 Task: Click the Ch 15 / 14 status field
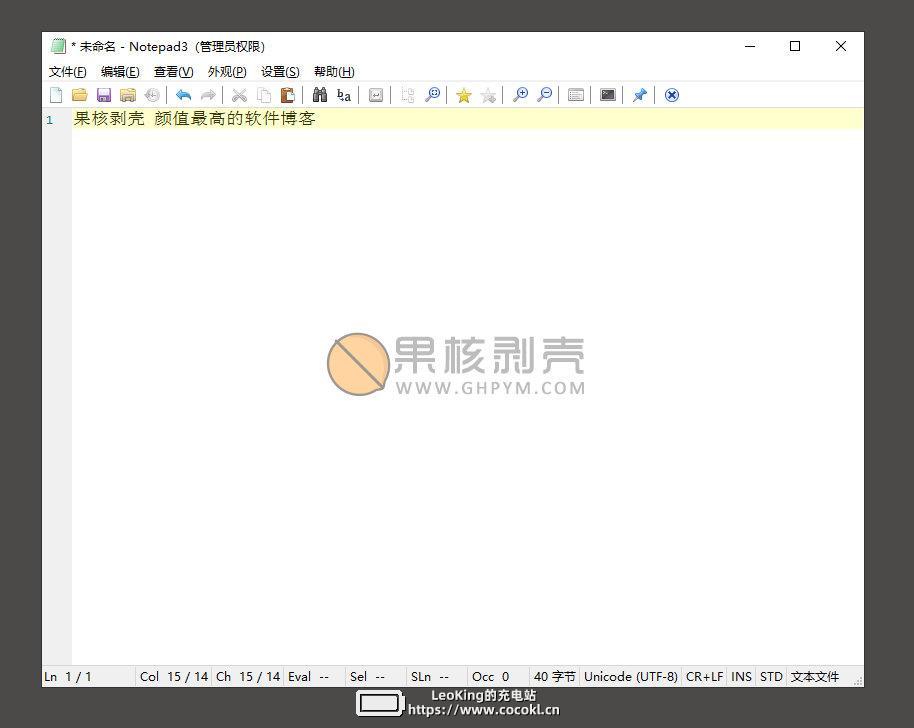pyautogui.click(x=248, y=677)
